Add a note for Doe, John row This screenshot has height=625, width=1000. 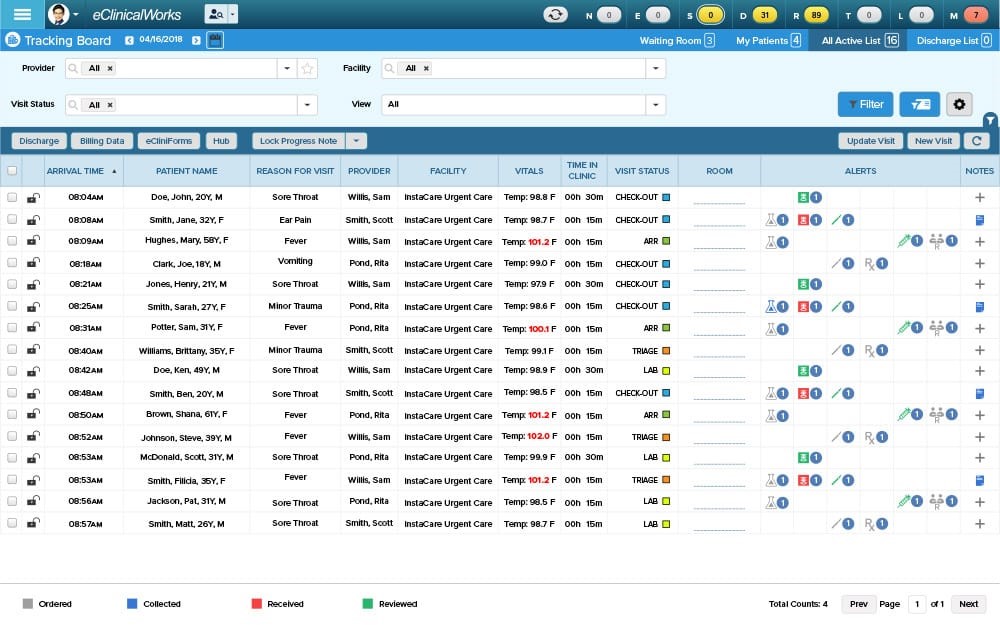[980, 197]
